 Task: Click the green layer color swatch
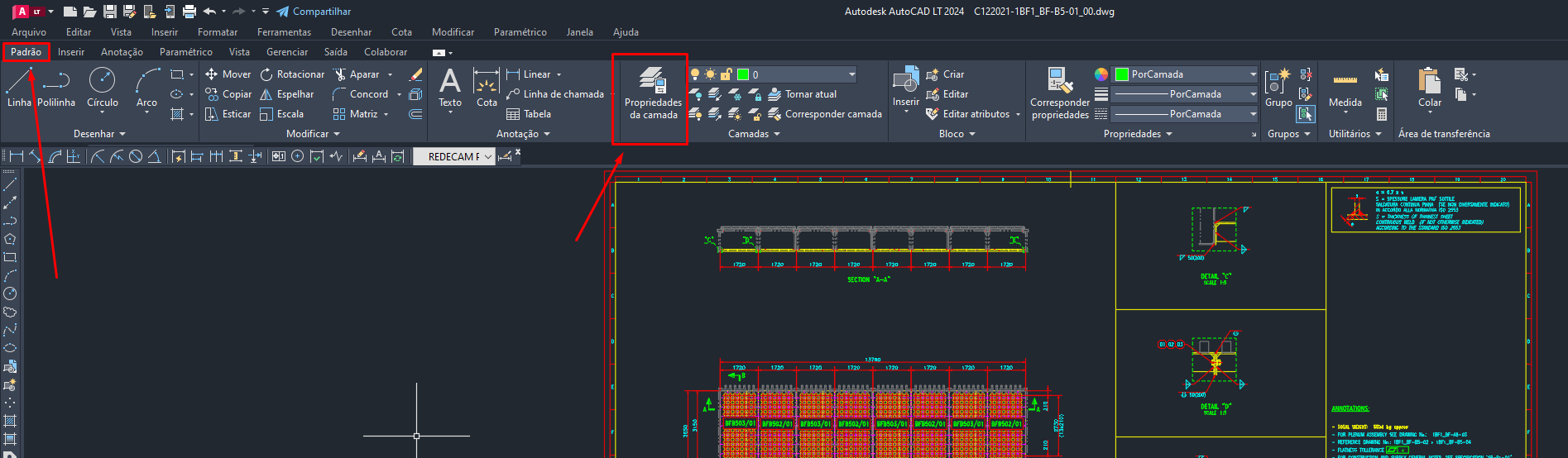point(743,74)
